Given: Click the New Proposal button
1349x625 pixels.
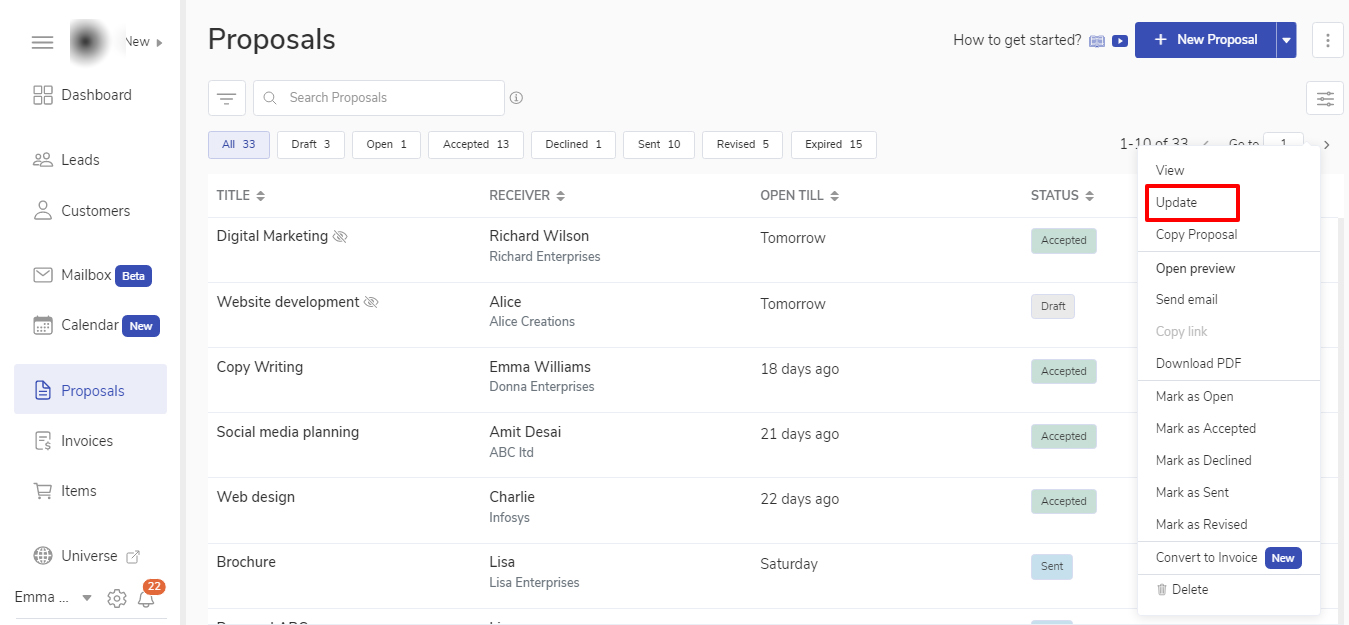Looking at the screenshot, I should coord(1205,40).
